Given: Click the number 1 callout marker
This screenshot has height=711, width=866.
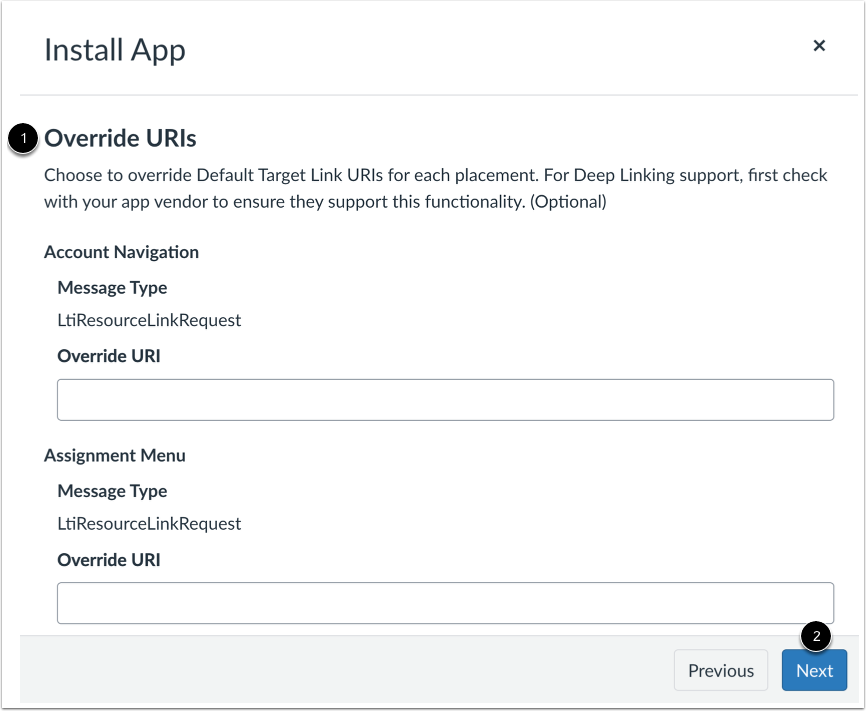Looking at the screenshot, I should [x=22, y=138].
